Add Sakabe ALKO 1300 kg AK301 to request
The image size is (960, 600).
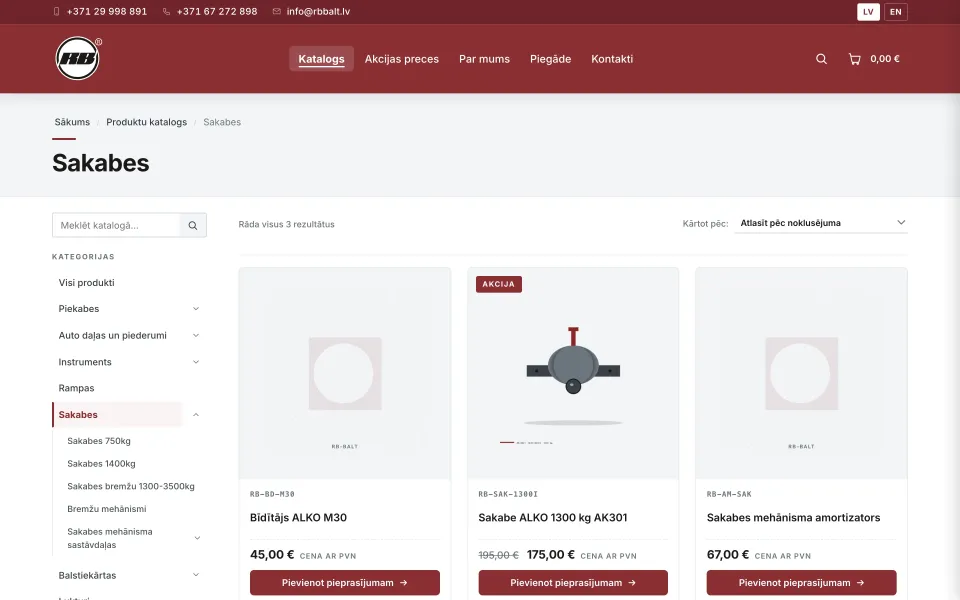coord(573,583)
